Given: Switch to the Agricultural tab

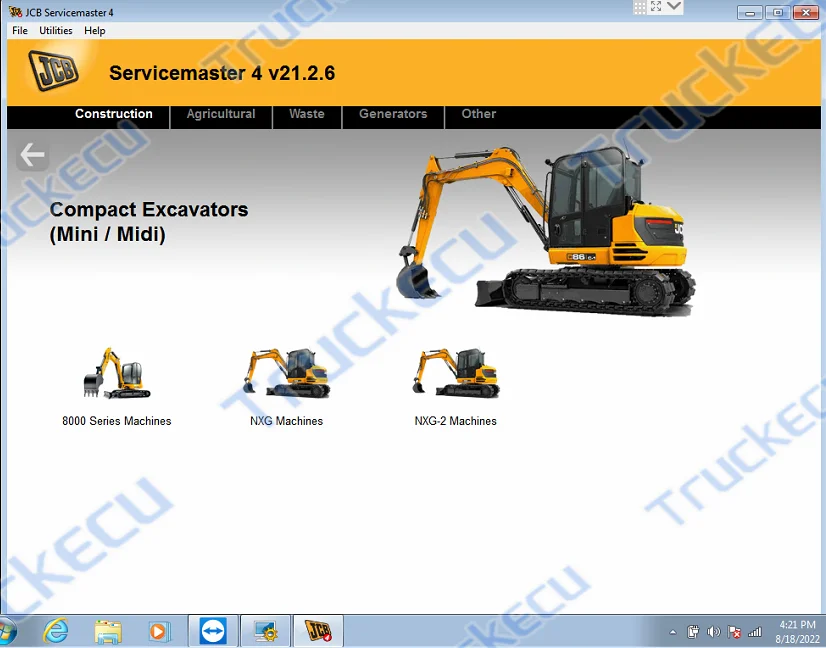Looking at the screenshot, I should click(x=220, y=114).
